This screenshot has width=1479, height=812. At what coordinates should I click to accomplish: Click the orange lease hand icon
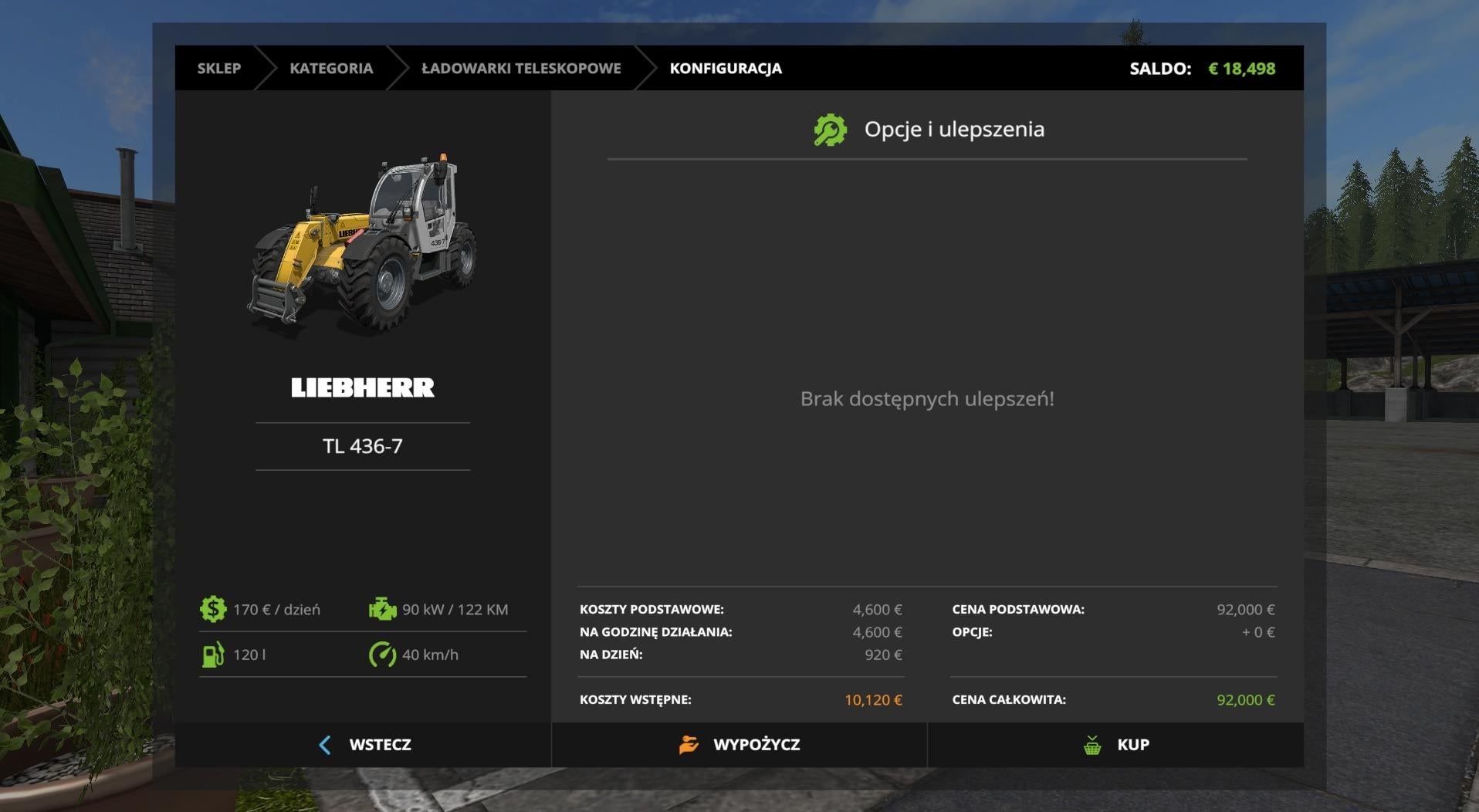(x=689, y=745)
